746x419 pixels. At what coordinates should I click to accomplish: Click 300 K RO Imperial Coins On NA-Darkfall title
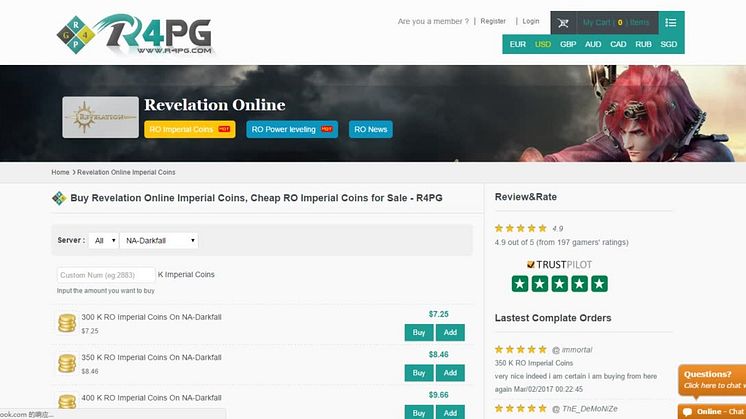point(151,317)
